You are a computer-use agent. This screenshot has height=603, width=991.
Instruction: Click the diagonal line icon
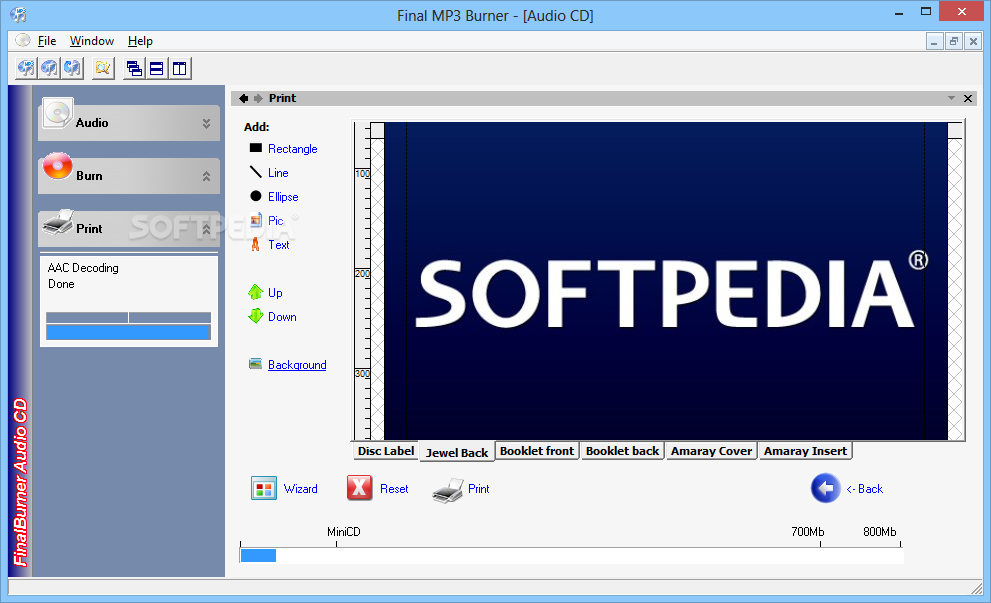coord(255,172)
